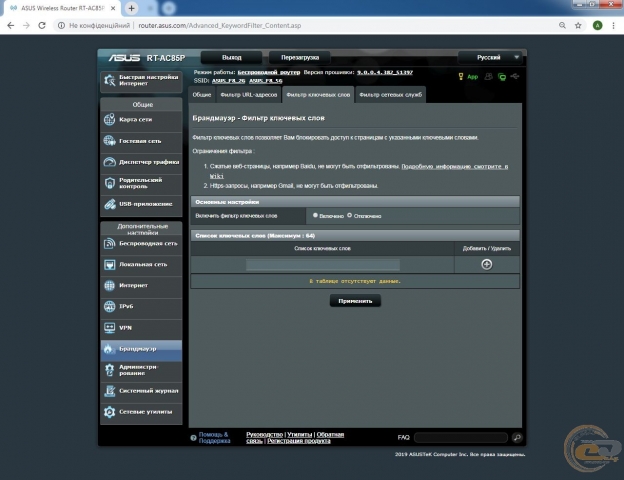
Task: Open USB-приложение sidebar item
Action: tap(140, 205)
